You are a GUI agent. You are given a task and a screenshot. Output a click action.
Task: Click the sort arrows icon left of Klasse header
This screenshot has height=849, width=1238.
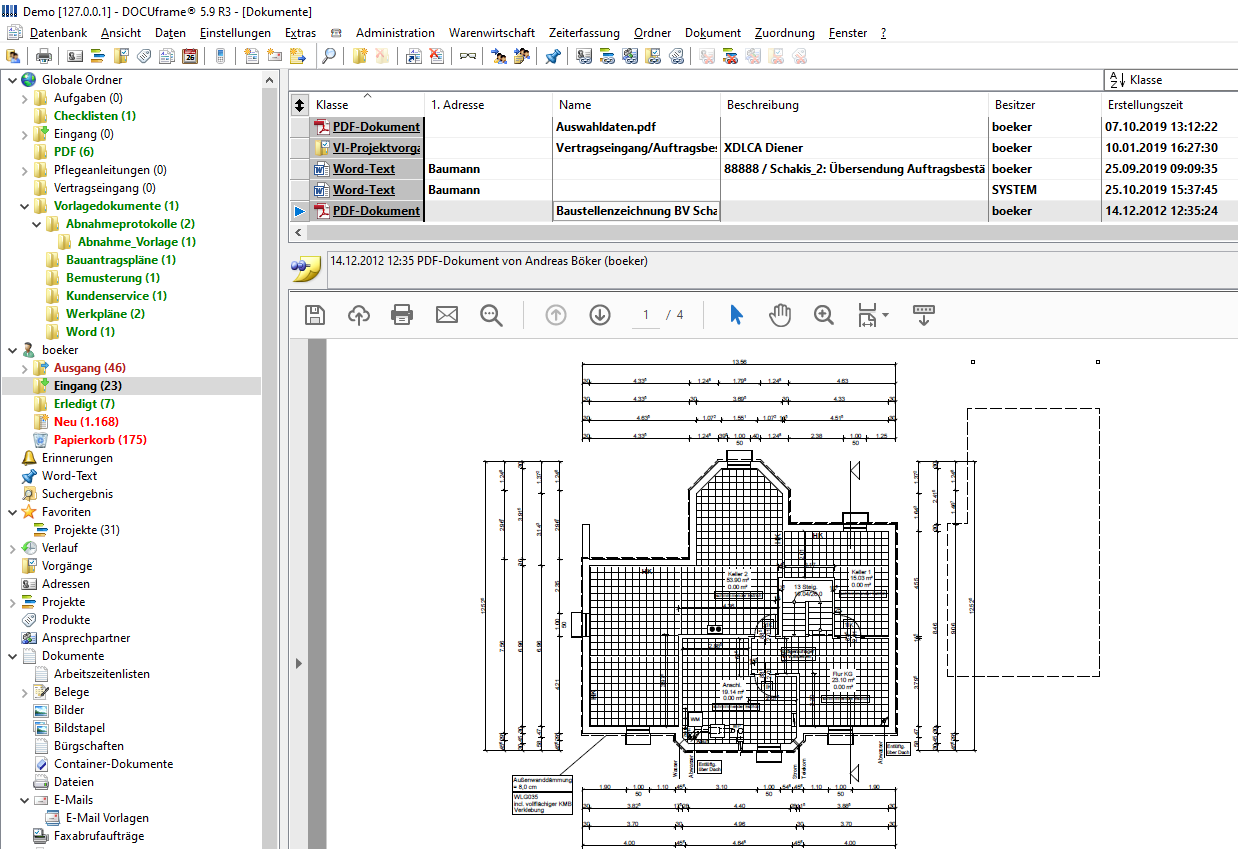[x=299, y=105]
